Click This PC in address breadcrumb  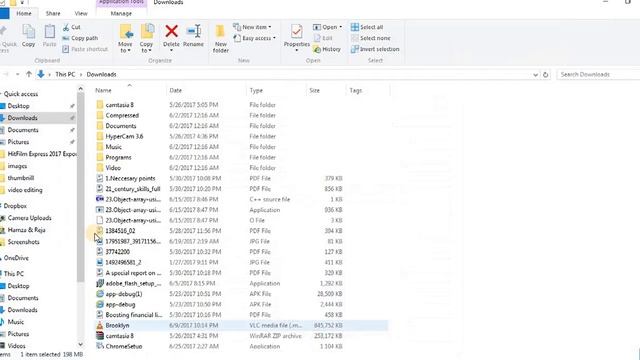tap(65, 74)
